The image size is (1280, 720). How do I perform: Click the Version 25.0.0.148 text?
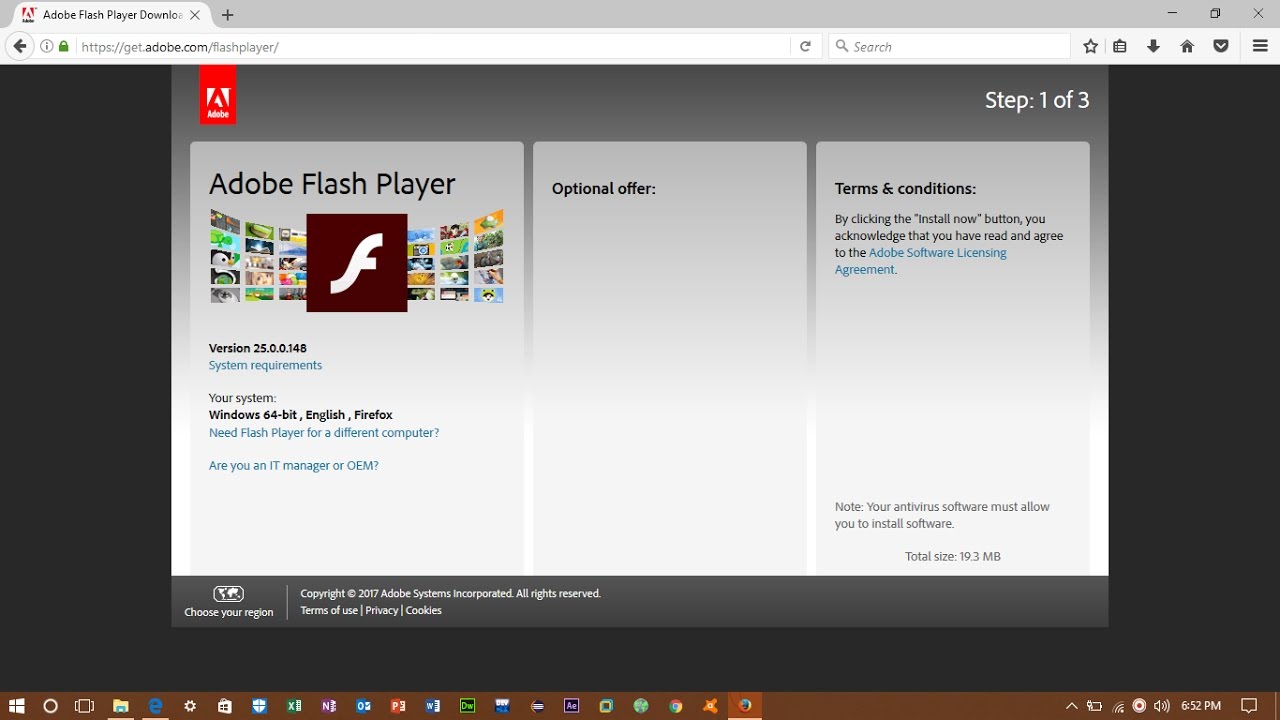(x=257, y=348)
